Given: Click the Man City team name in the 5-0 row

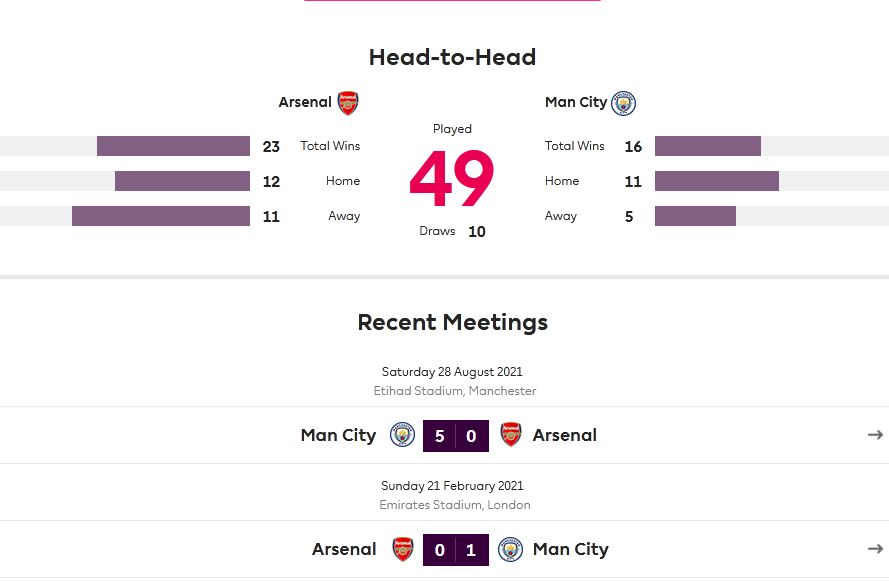Looking at the screenshot, I should [x=338, y=434].
